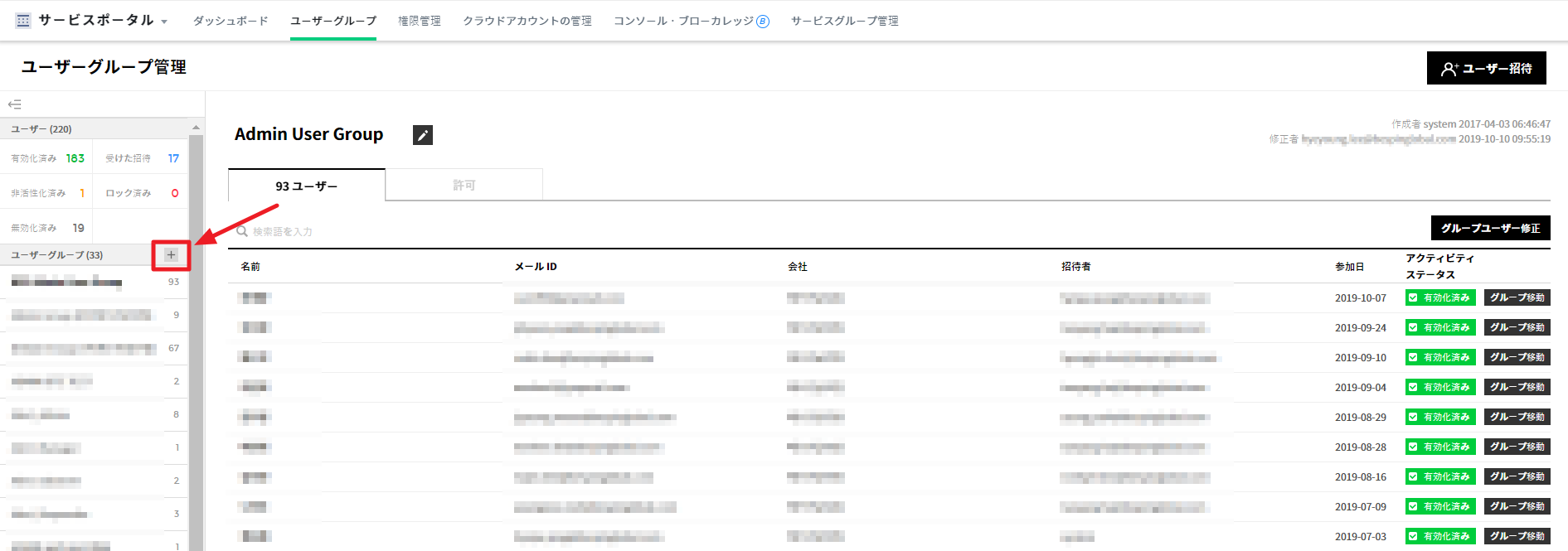The width and height of the screenshot is (1568, 551).
Task: Click グループ移動 for the 2019-09-10 user
Action: (x=1517, y=357)
